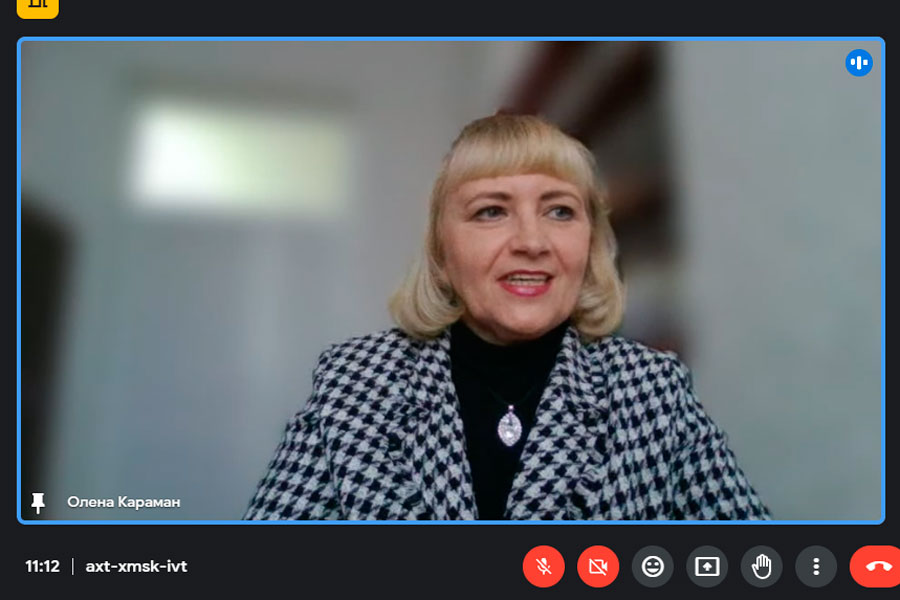
Task: Raise hand in the meeting
Action: coord(761,566)
